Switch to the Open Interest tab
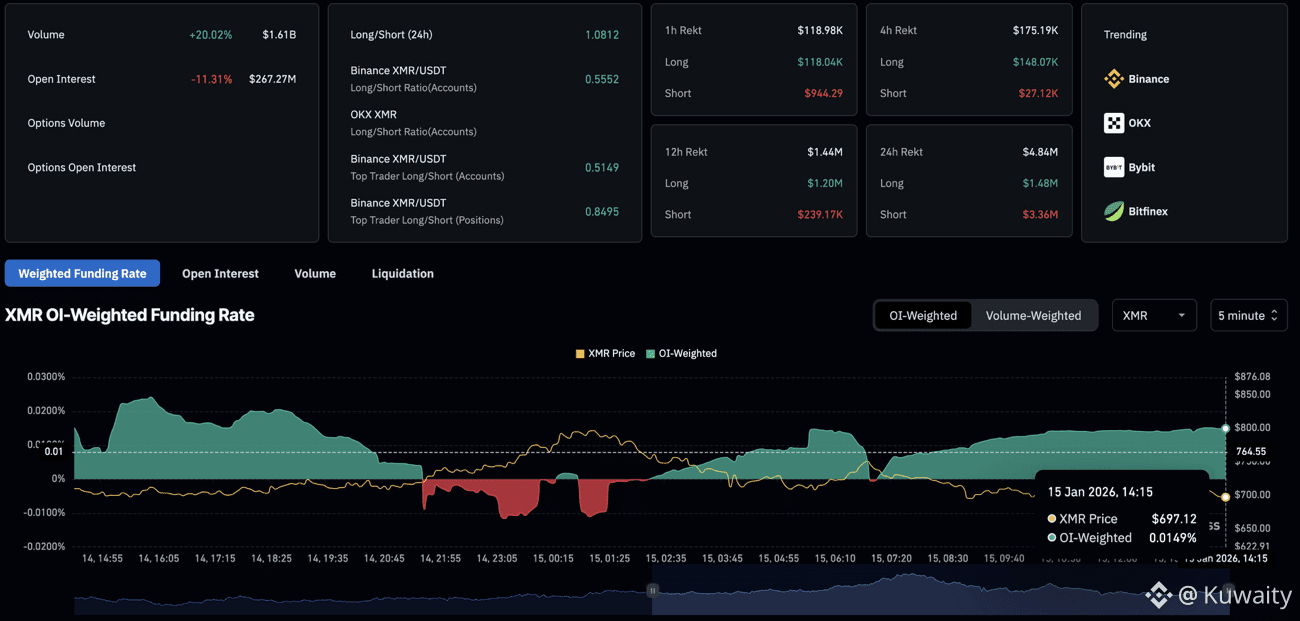The width and height of the screenshot is (1300, 621). point(220,273)
